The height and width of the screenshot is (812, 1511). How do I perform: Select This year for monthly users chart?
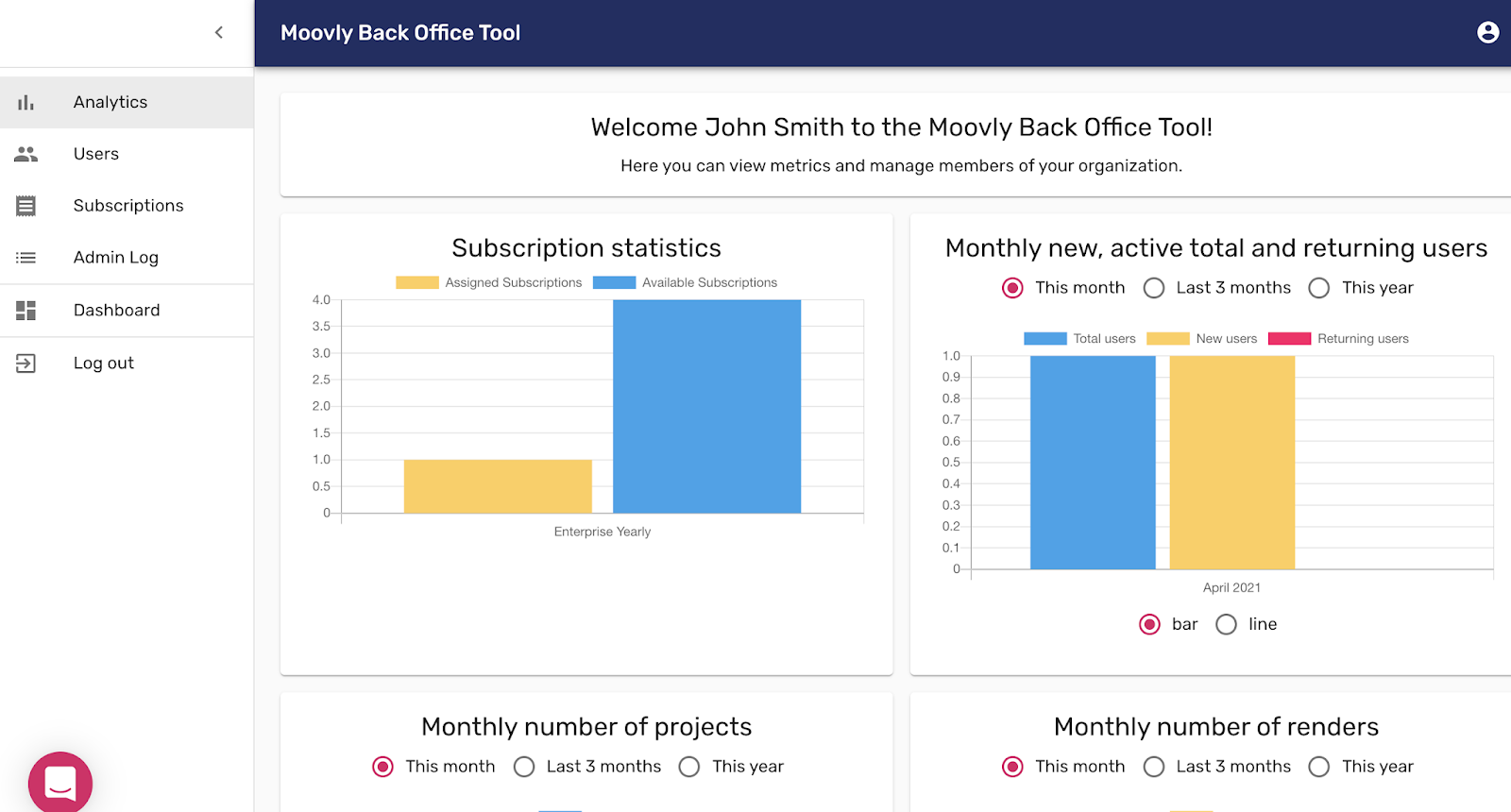[1319, 288]
